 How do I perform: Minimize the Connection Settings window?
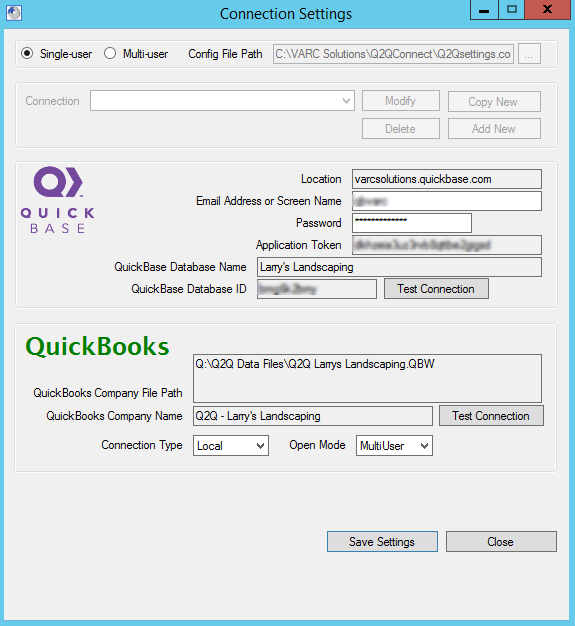pos(484,10)
